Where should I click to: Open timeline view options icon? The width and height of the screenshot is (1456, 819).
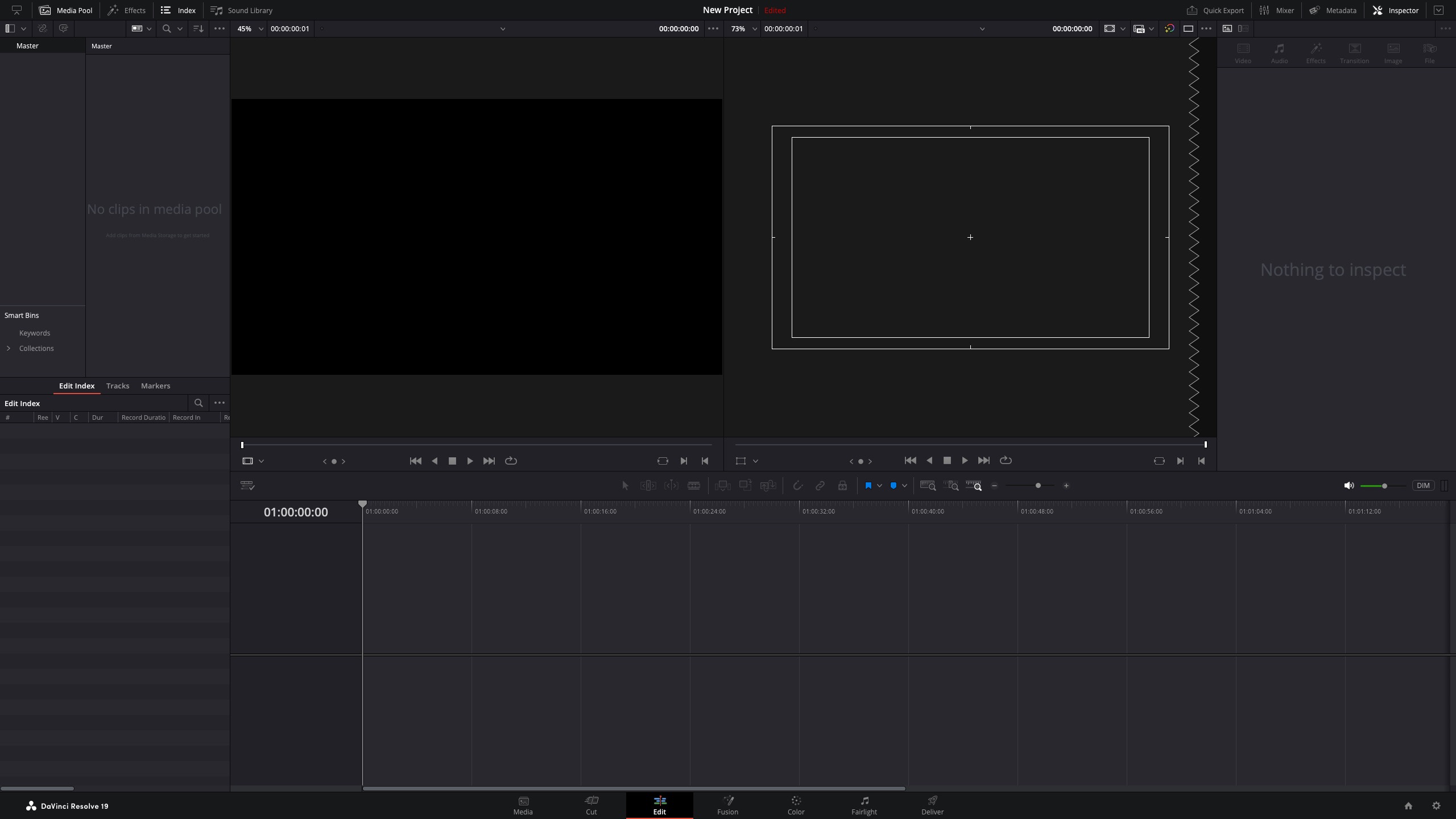click(247, 486)
